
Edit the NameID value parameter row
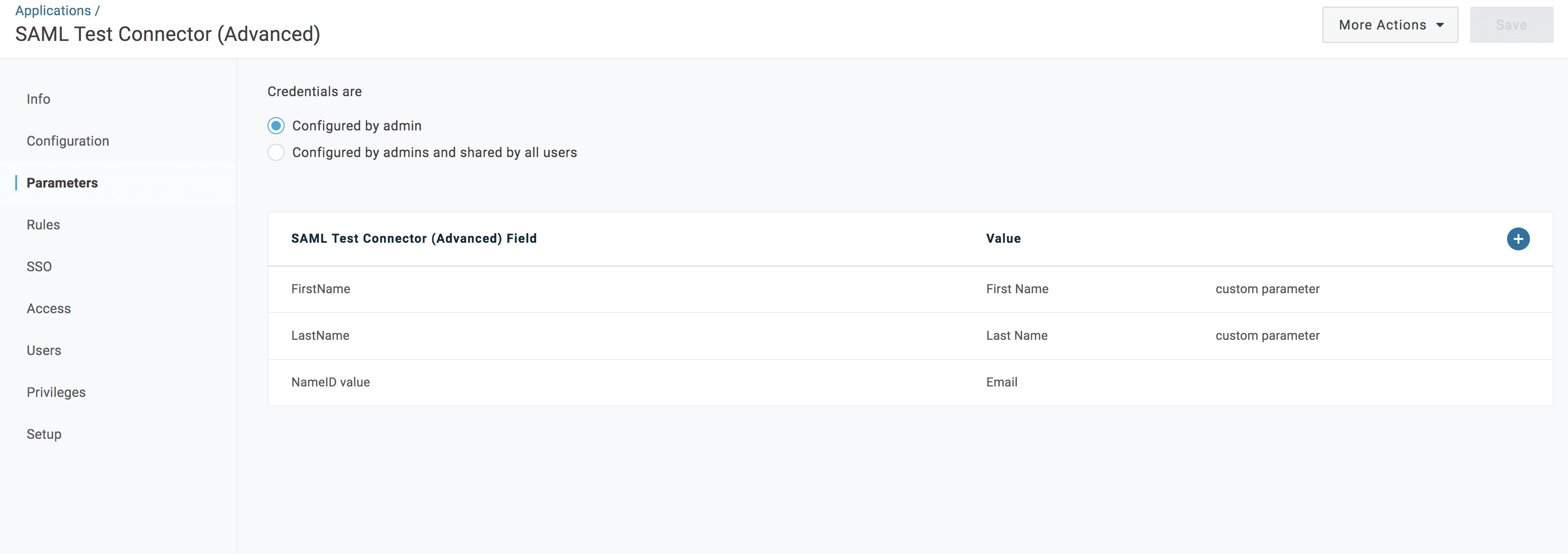coord(330,382)
